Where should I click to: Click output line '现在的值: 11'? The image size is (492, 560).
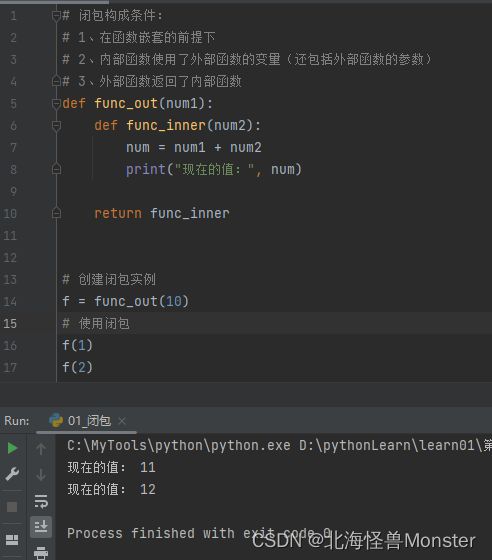tap(111, 467)
